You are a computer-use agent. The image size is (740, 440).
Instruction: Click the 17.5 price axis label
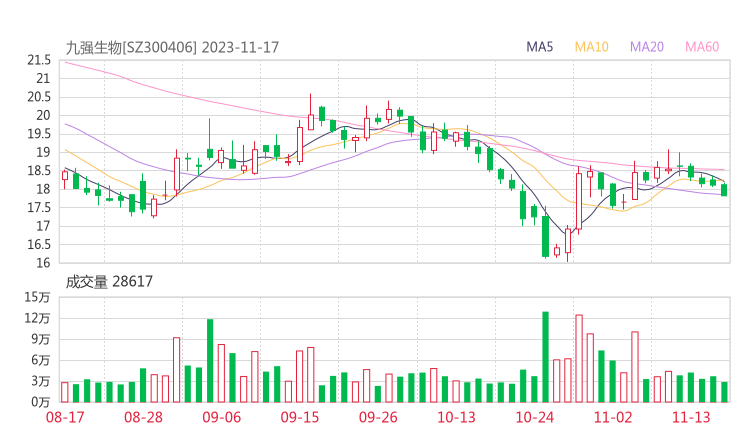tap(39, 207)
